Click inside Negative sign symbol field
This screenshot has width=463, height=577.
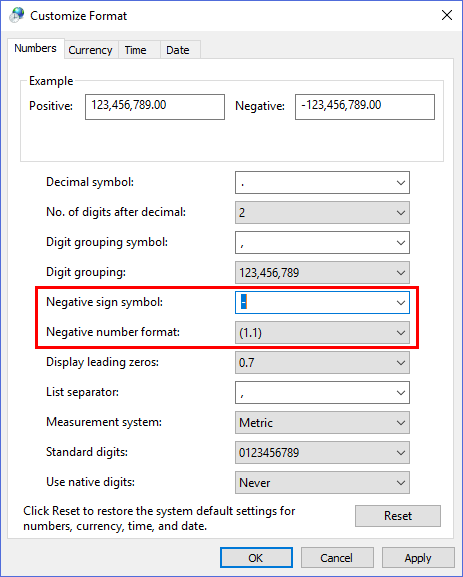coord(314,302)
